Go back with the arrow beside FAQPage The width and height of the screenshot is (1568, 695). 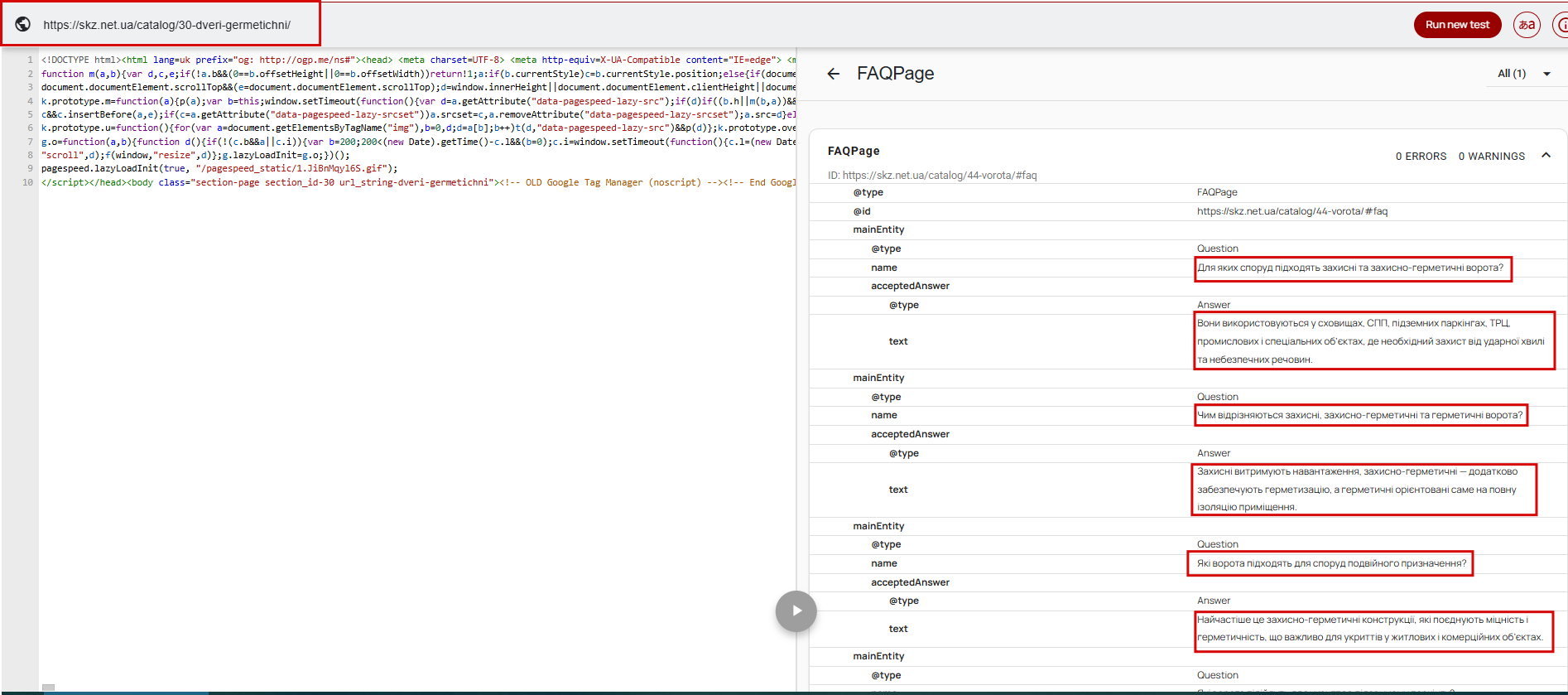(x=834, y=74)
